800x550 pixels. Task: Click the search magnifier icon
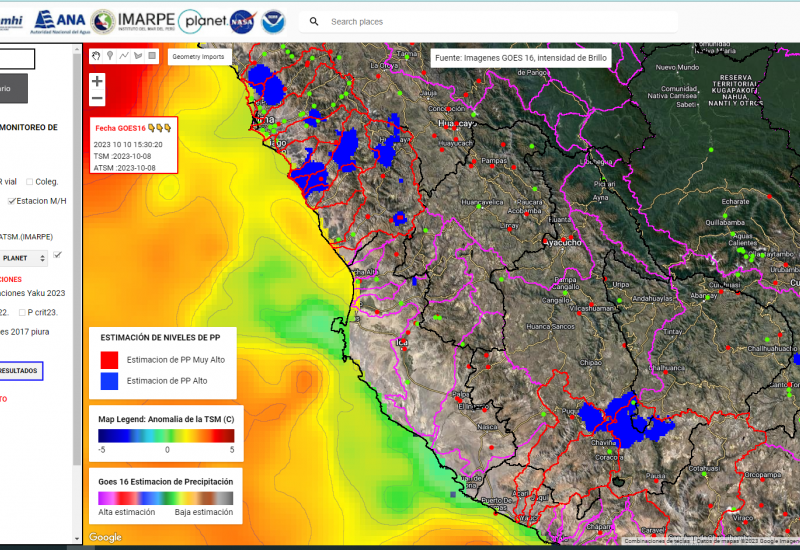(314, 21)
